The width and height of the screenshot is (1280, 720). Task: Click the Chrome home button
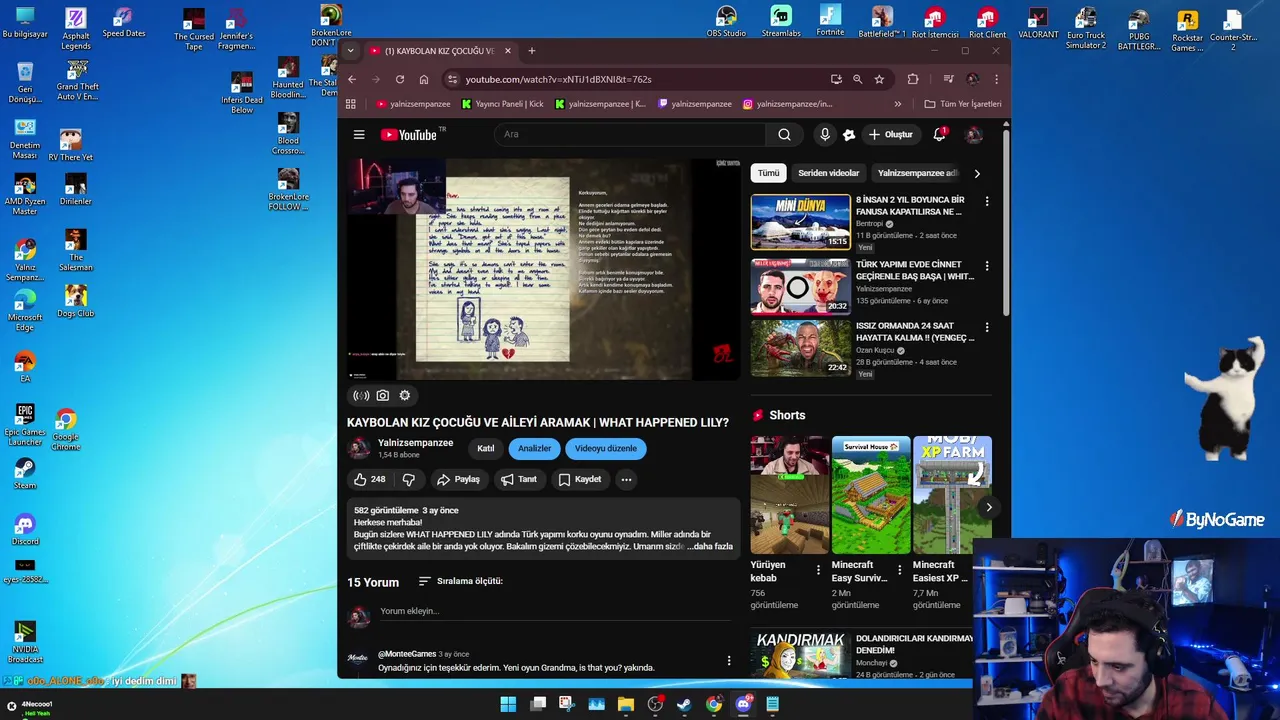424,79
